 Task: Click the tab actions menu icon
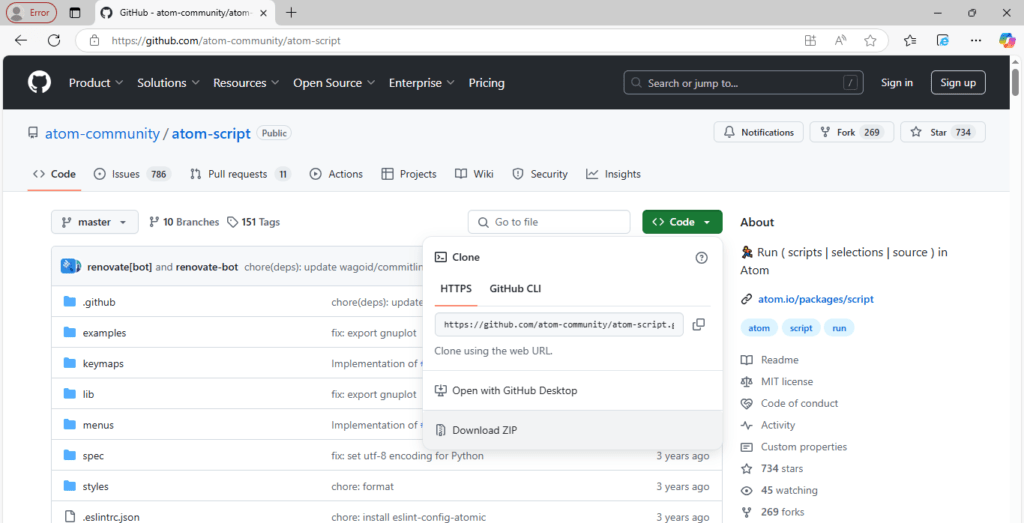[x=75, y=12]
